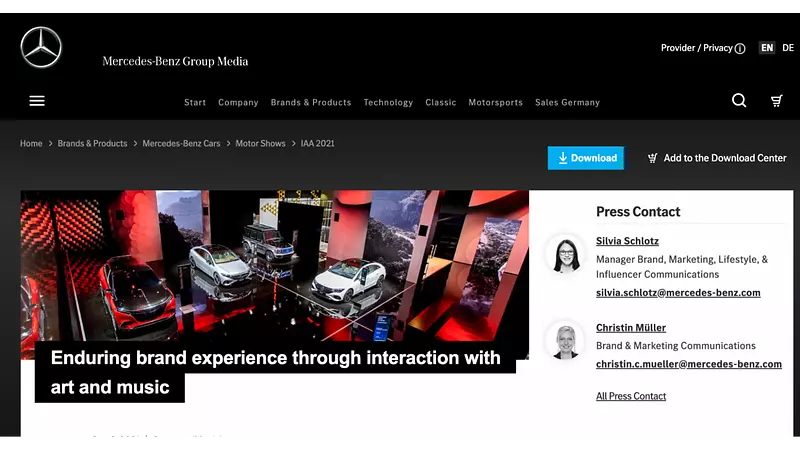Click the IAA show stand hero image
The width and height of the screenshot is (800, 450).
click(274, 265)
